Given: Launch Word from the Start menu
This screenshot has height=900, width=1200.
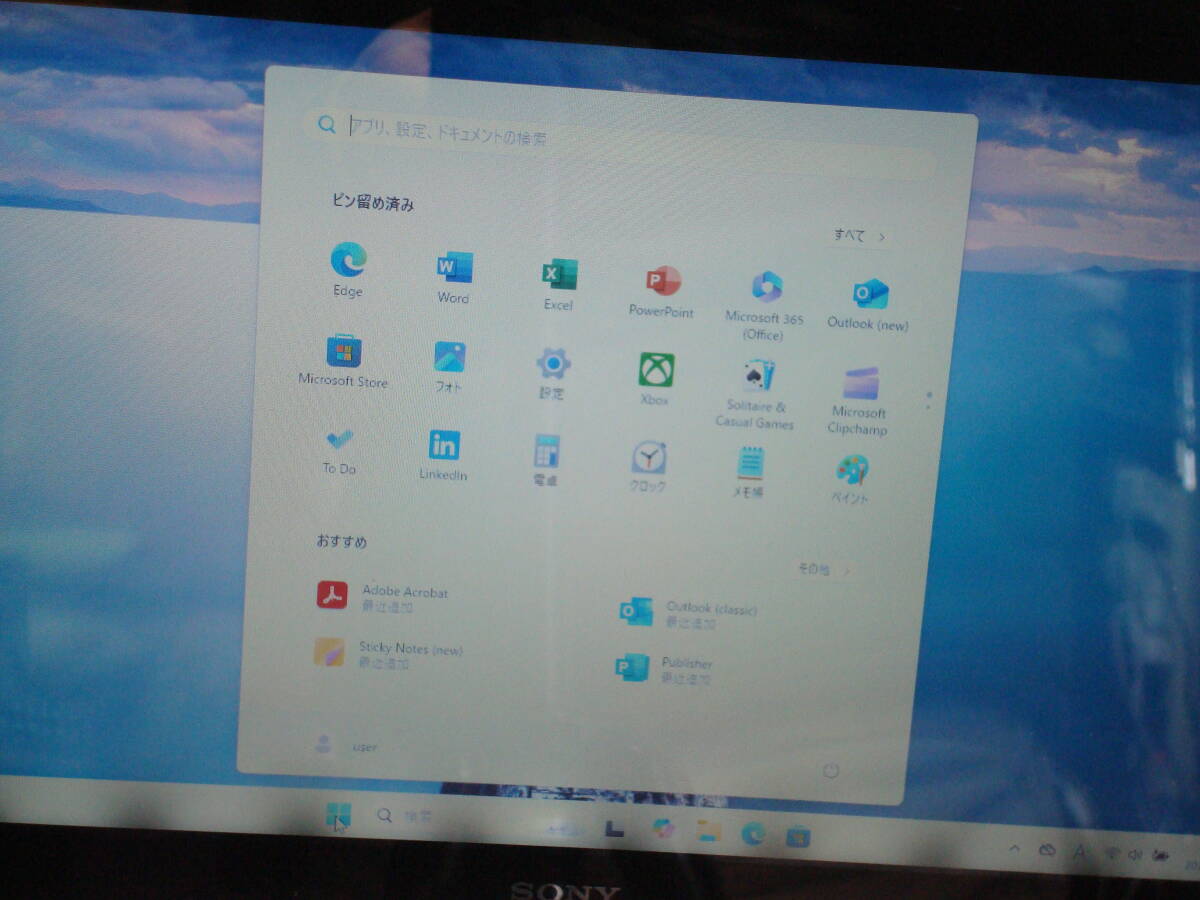Looking at the screenshot, I should 453,278.
